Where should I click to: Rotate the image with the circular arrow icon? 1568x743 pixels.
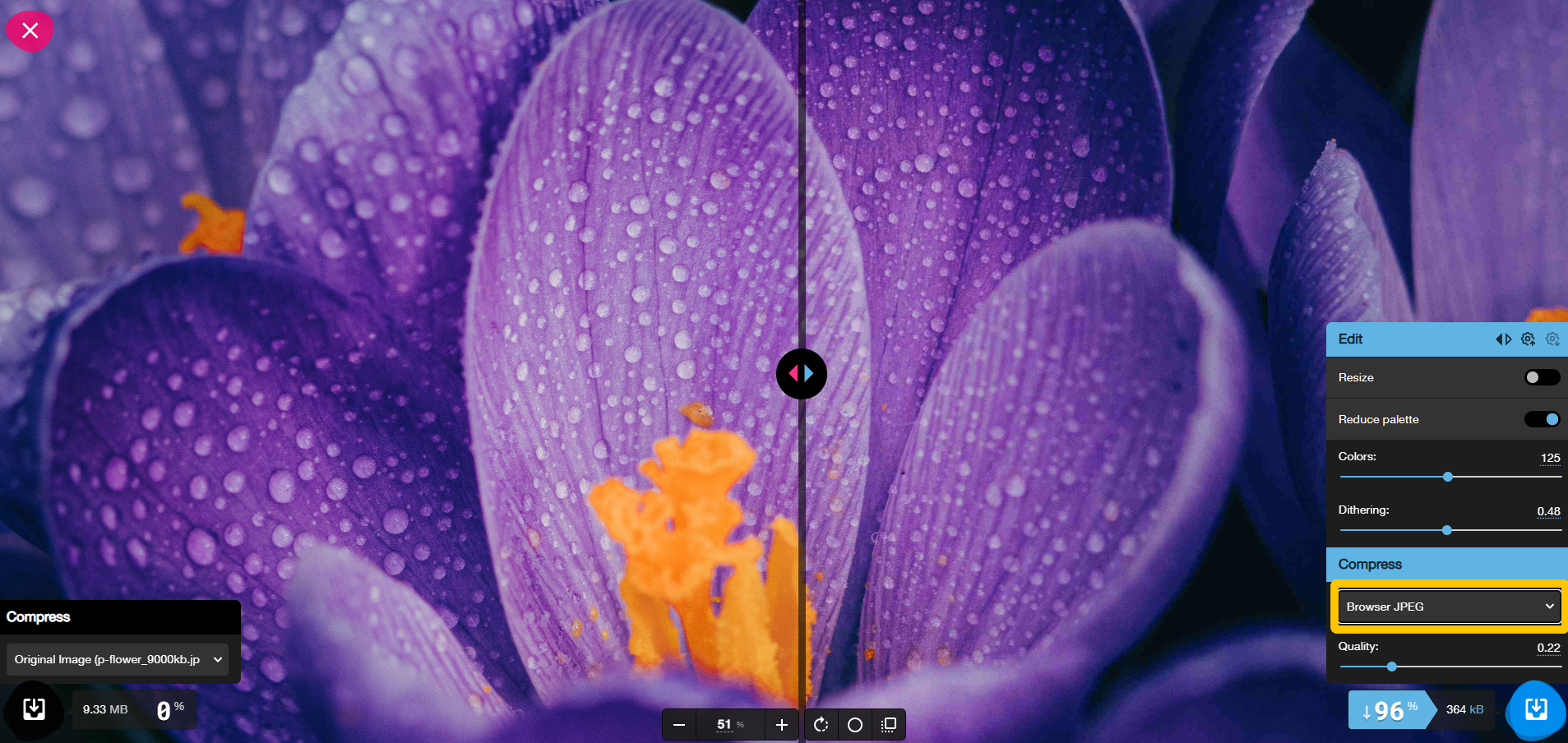[x=821, y=725]
